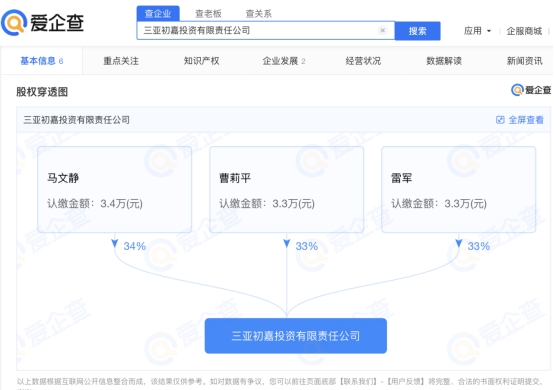
Task: Open the 新闻资讯 tab
Action: [524, 61]
